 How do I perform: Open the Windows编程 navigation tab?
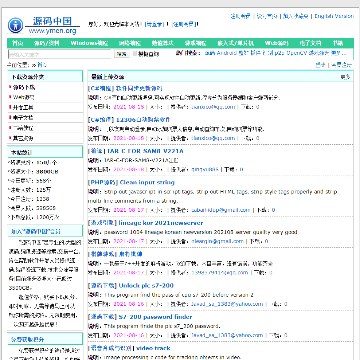pyautogui.click(x=89, y=43)
